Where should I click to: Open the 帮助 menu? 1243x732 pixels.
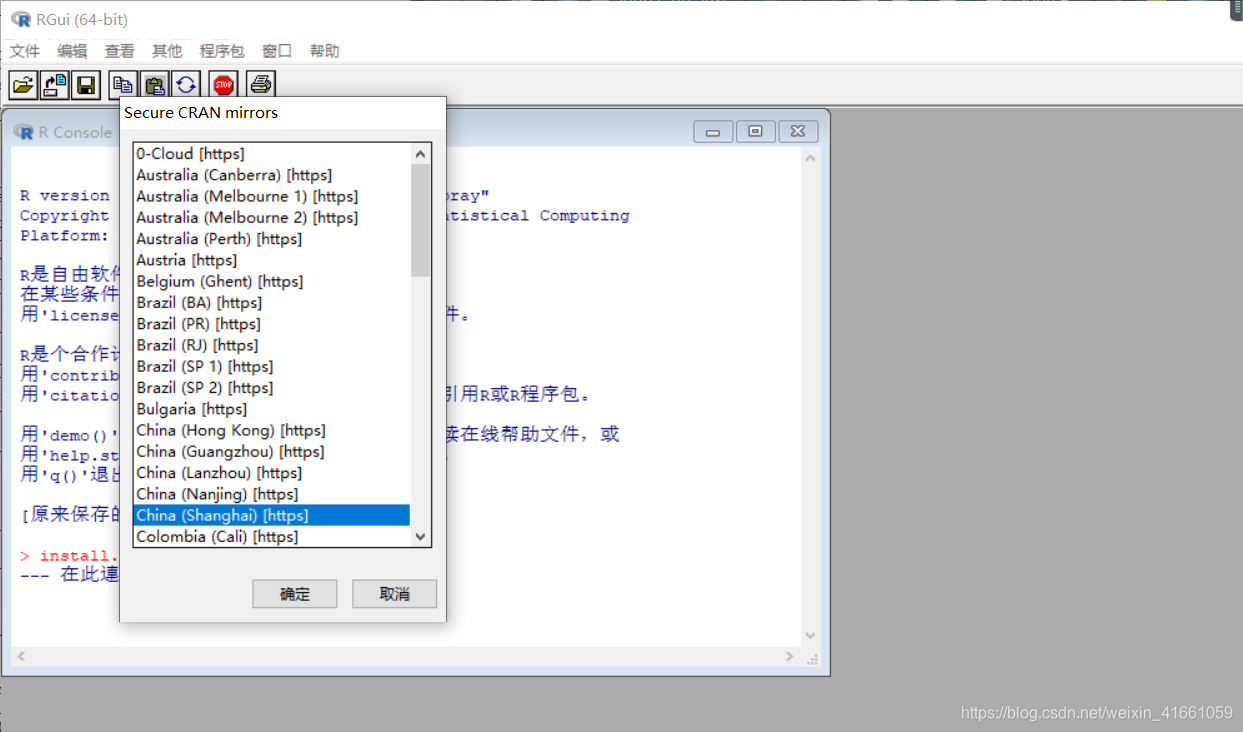(x=324, y=51)
